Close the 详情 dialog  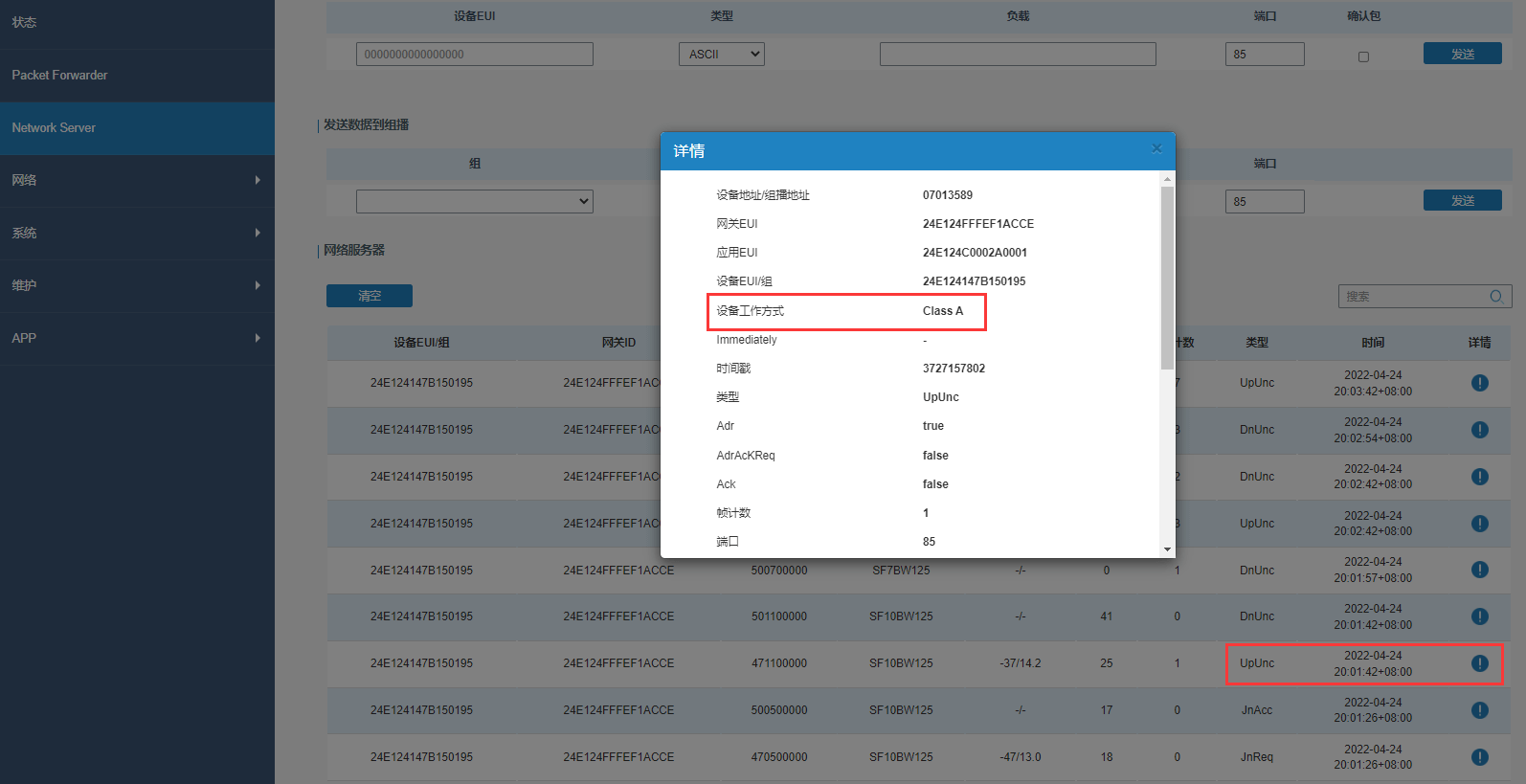pyautogui.click(x=1156, y=148)
